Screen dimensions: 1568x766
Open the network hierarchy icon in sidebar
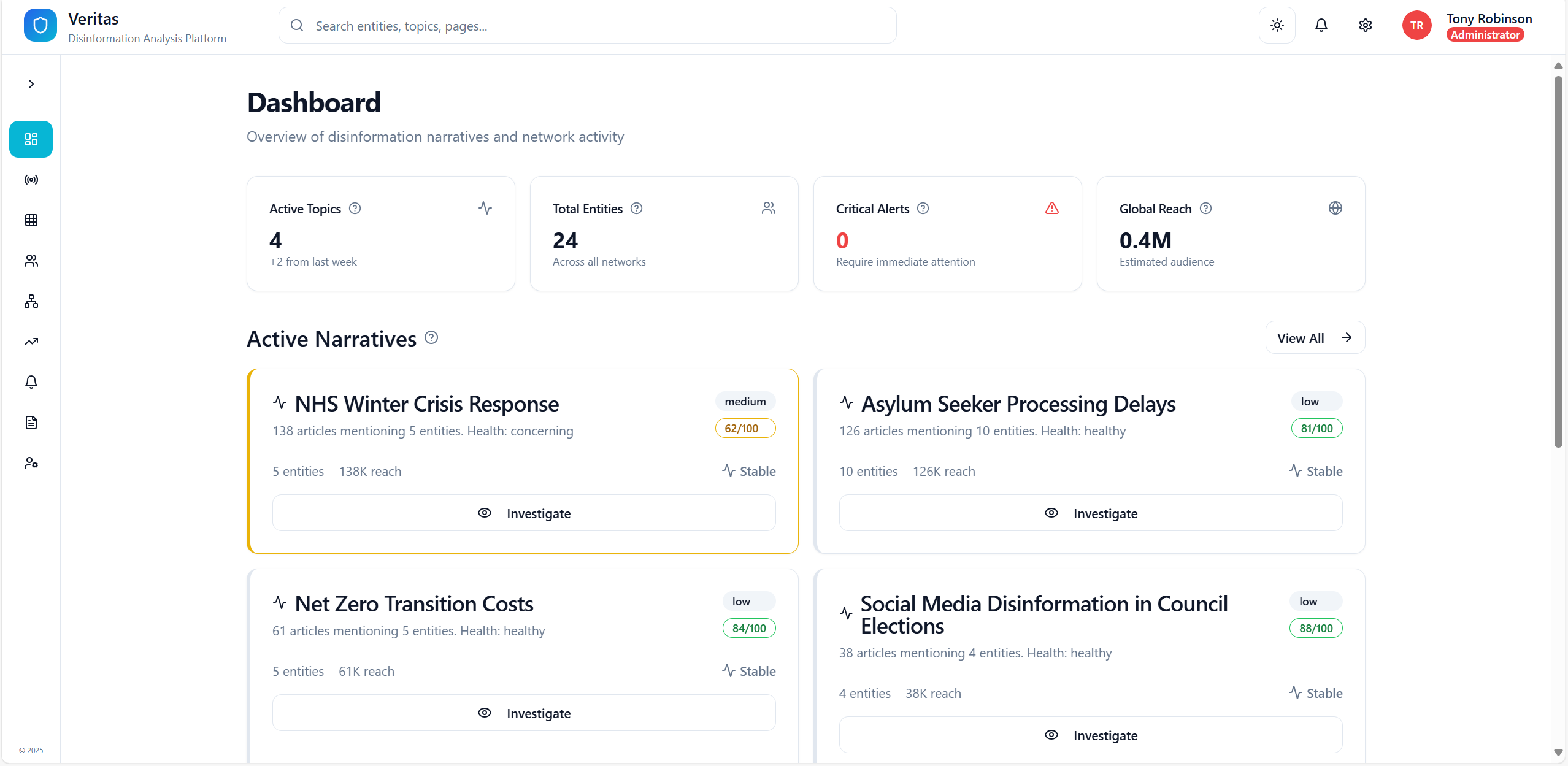31,301
